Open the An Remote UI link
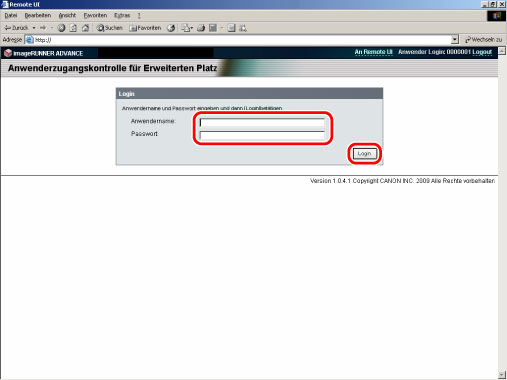The height and width of the screenshot is (380, 507). click(373, 52)
